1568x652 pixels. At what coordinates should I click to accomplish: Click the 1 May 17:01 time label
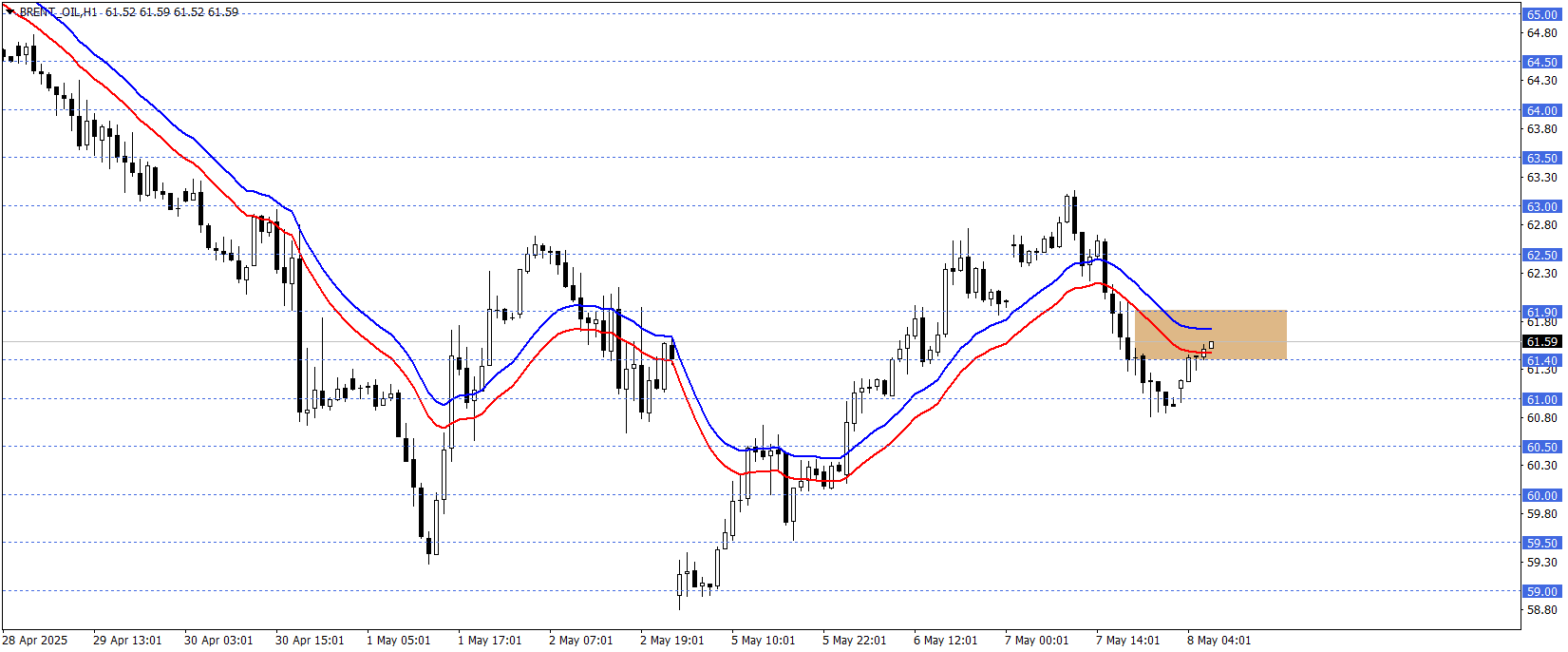click(490, 640)
